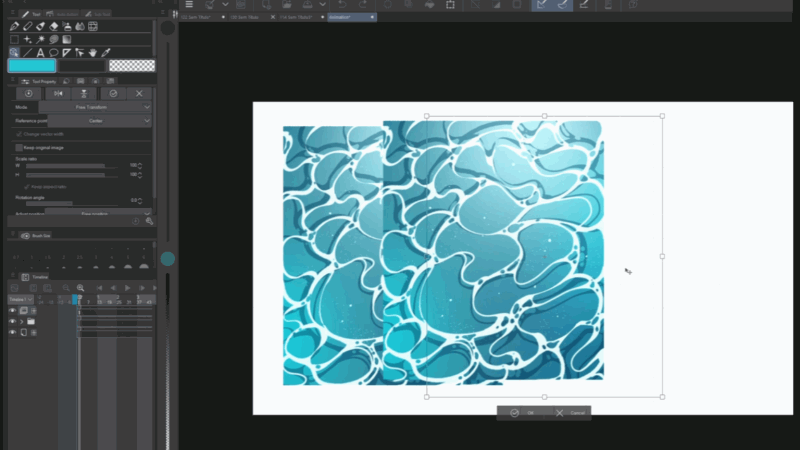The image size is (800, 450).
Task: Select the Eyedropper tool
Action: (x=105, y=52)
